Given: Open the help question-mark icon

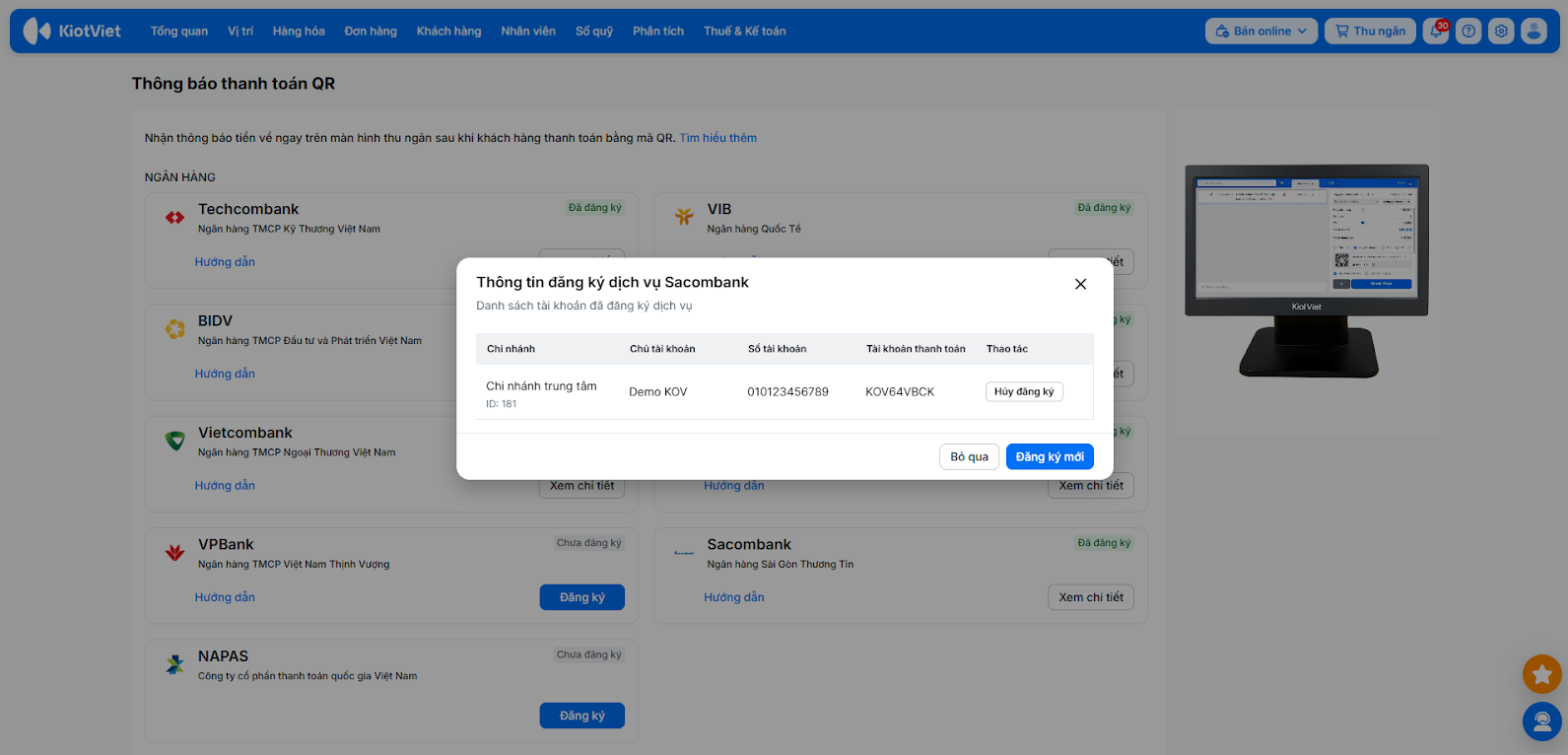Looking at the screenshot, I should (1468, 31).
